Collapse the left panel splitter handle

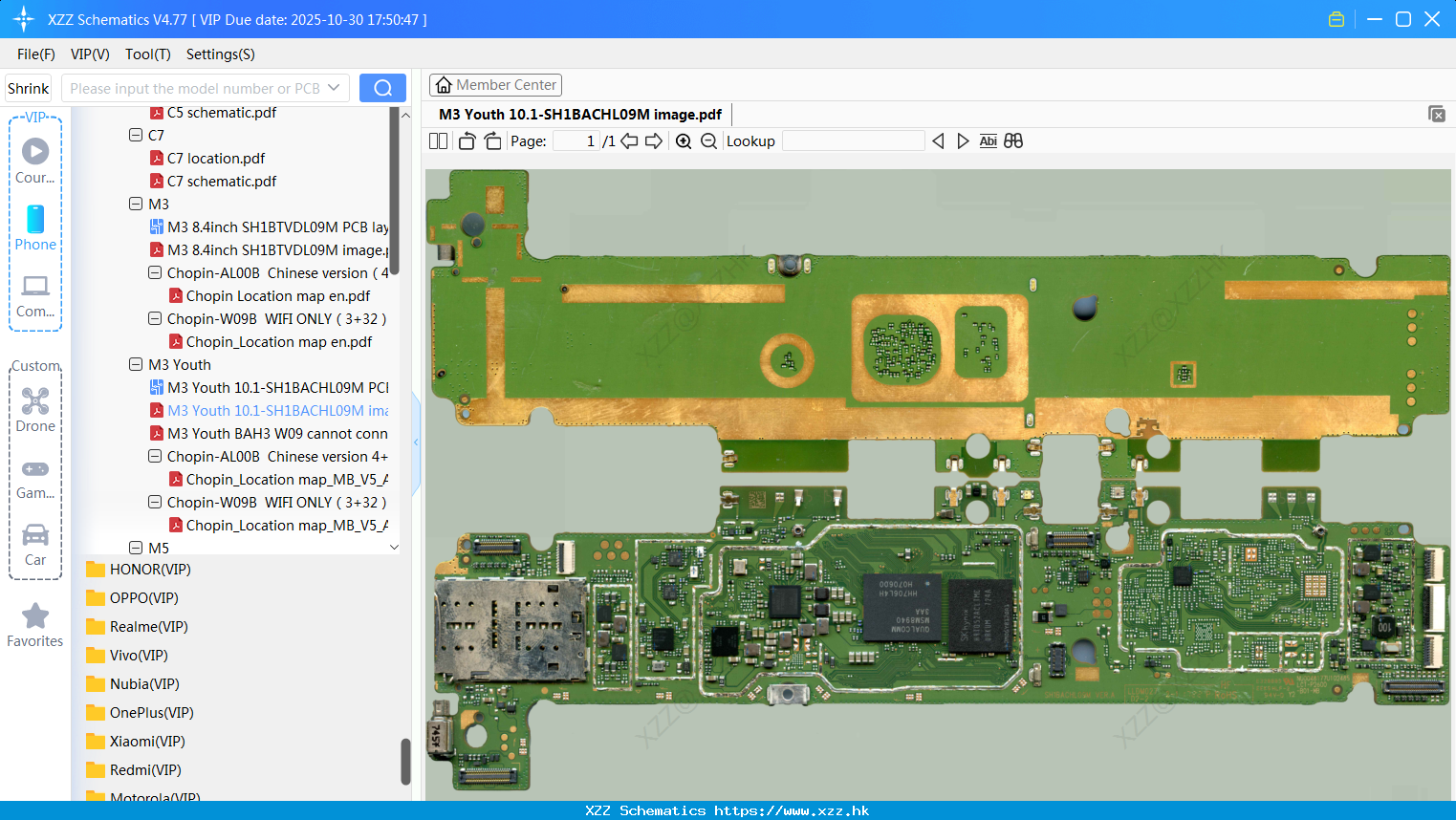tap(416, 442)
